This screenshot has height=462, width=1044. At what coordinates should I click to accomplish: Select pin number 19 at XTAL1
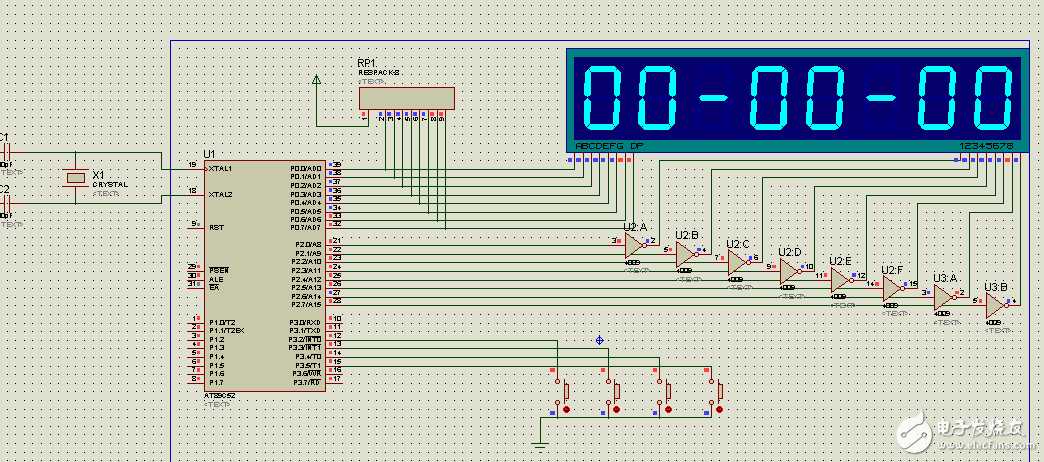(192, 164)
